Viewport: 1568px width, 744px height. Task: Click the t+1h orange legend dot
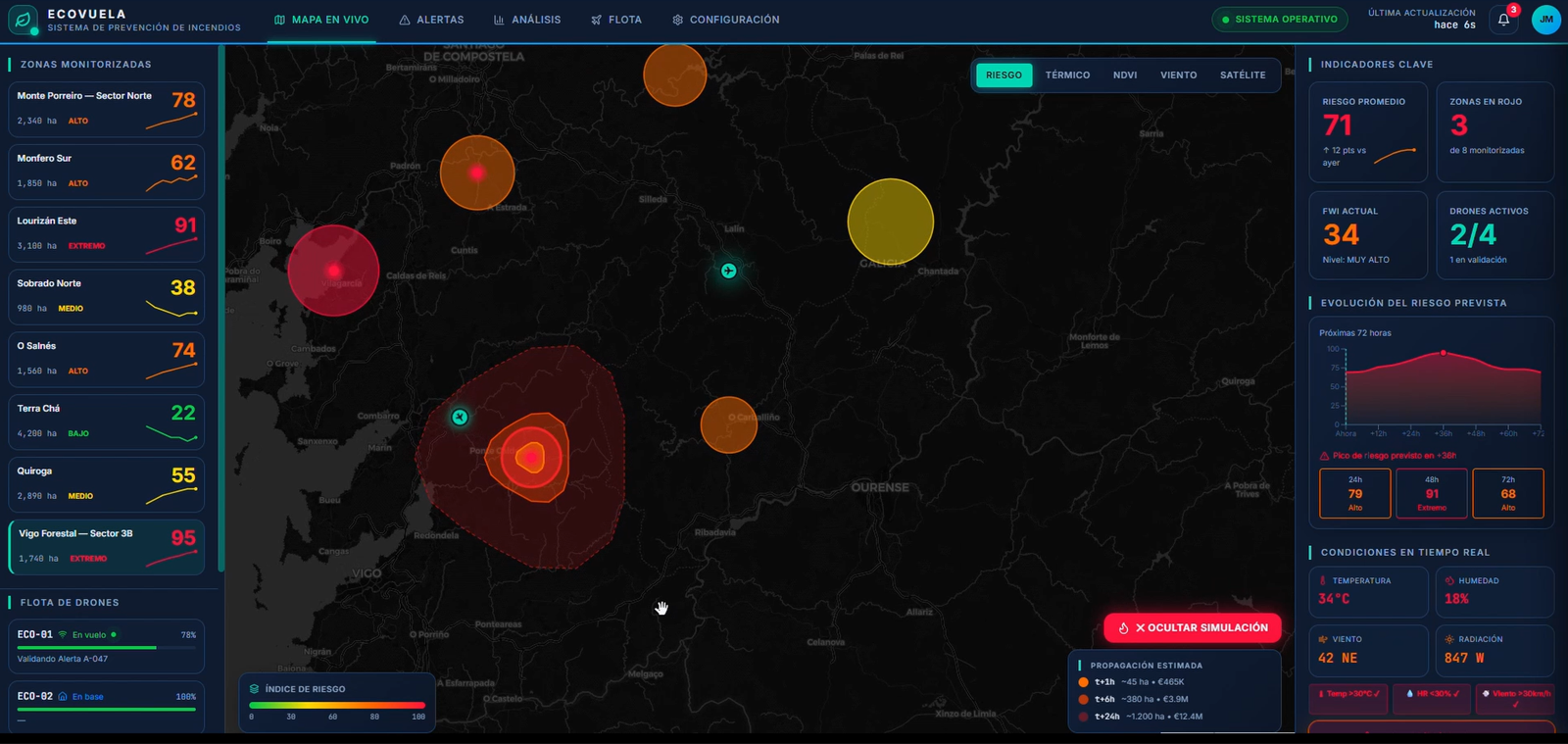(1083, 682)
